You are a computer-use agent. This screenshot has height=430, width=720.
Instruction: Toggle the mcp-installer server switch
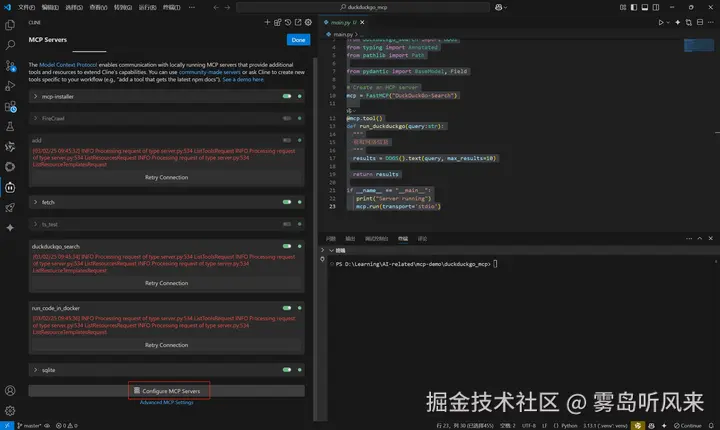point(287,96)
